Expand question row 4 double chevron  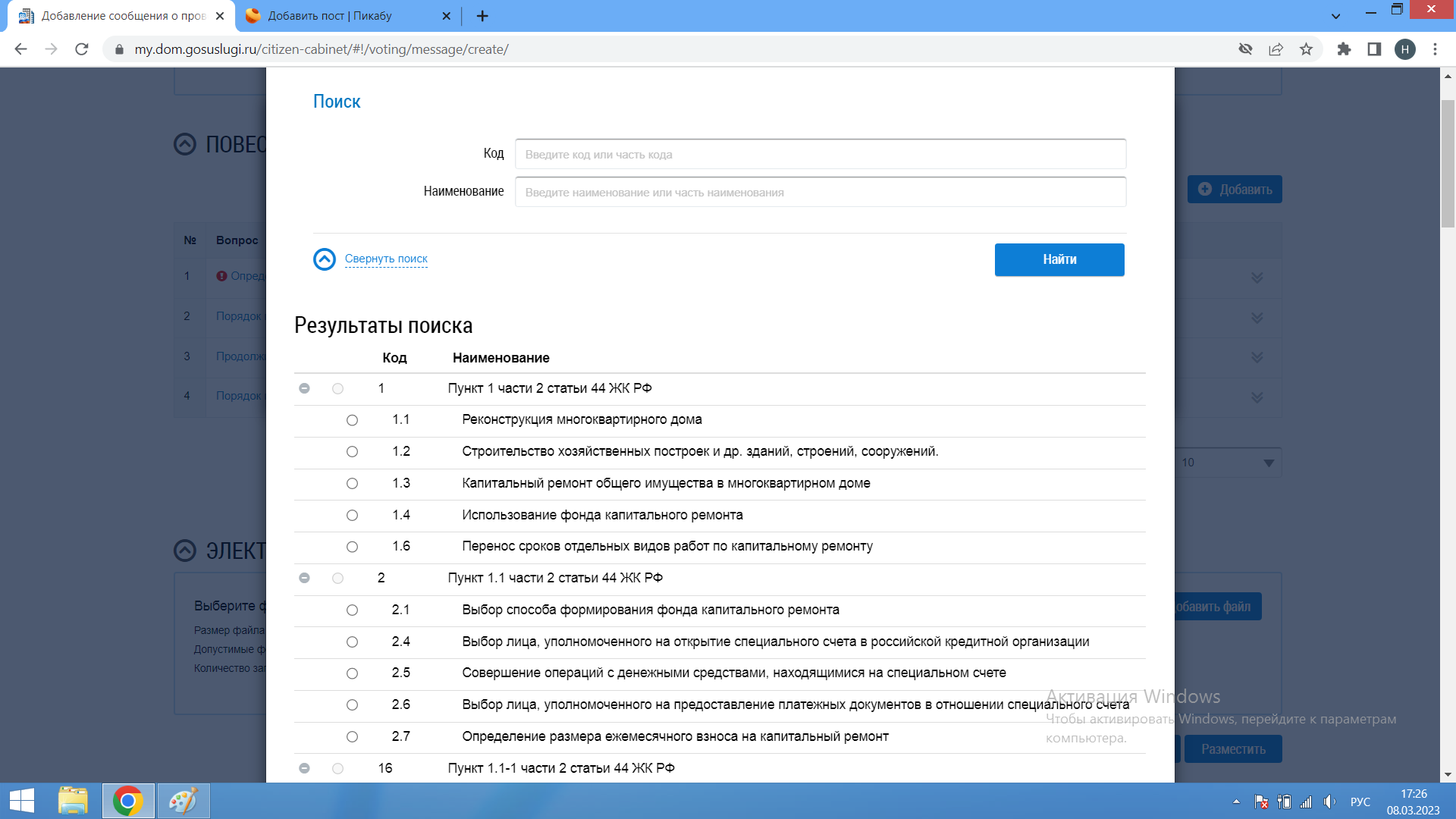pyautogui.click(x=1257, y=397)
